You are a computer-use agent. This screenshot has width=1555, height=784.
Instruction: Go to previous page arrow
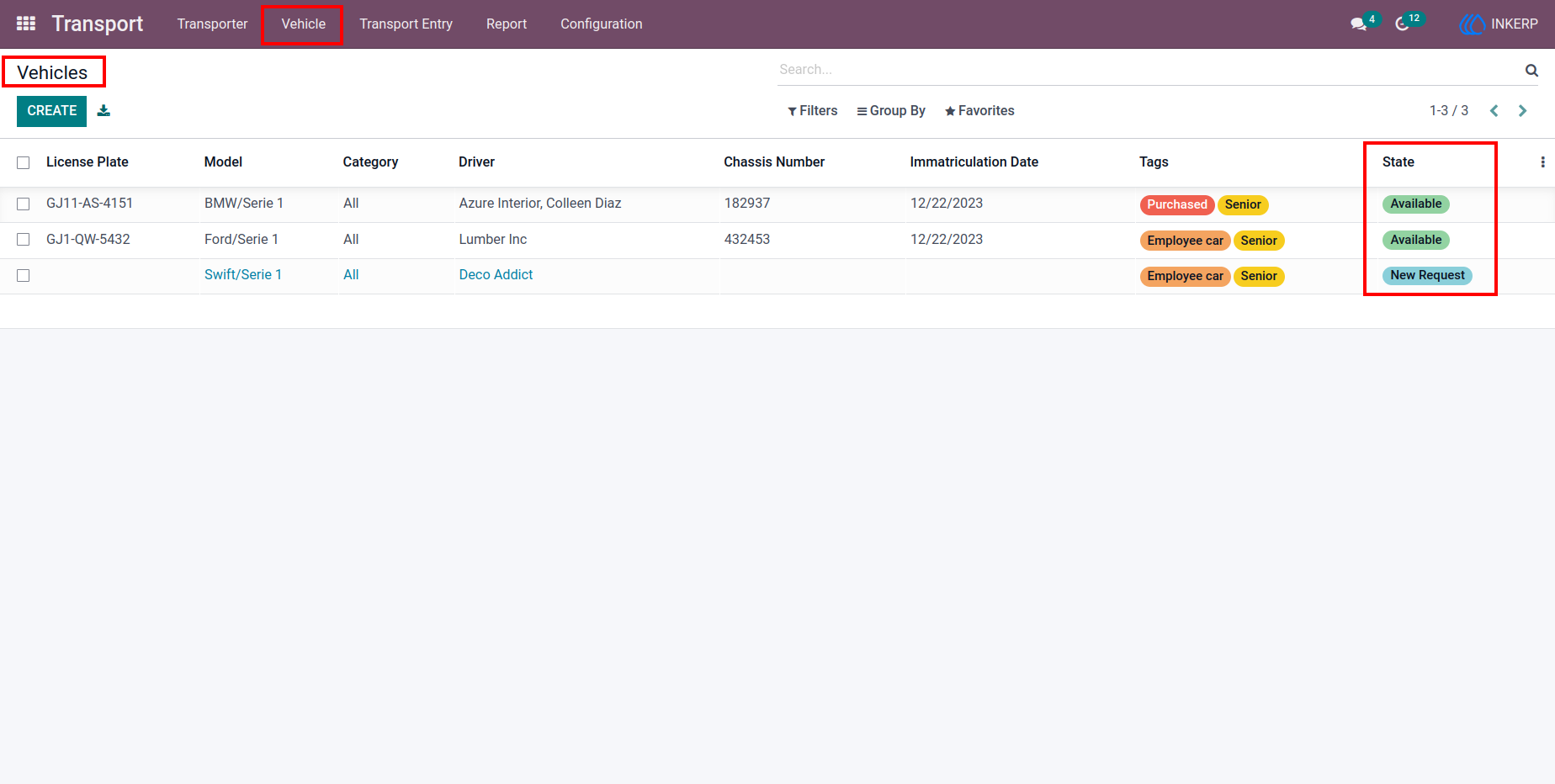tap(1494, 110)
